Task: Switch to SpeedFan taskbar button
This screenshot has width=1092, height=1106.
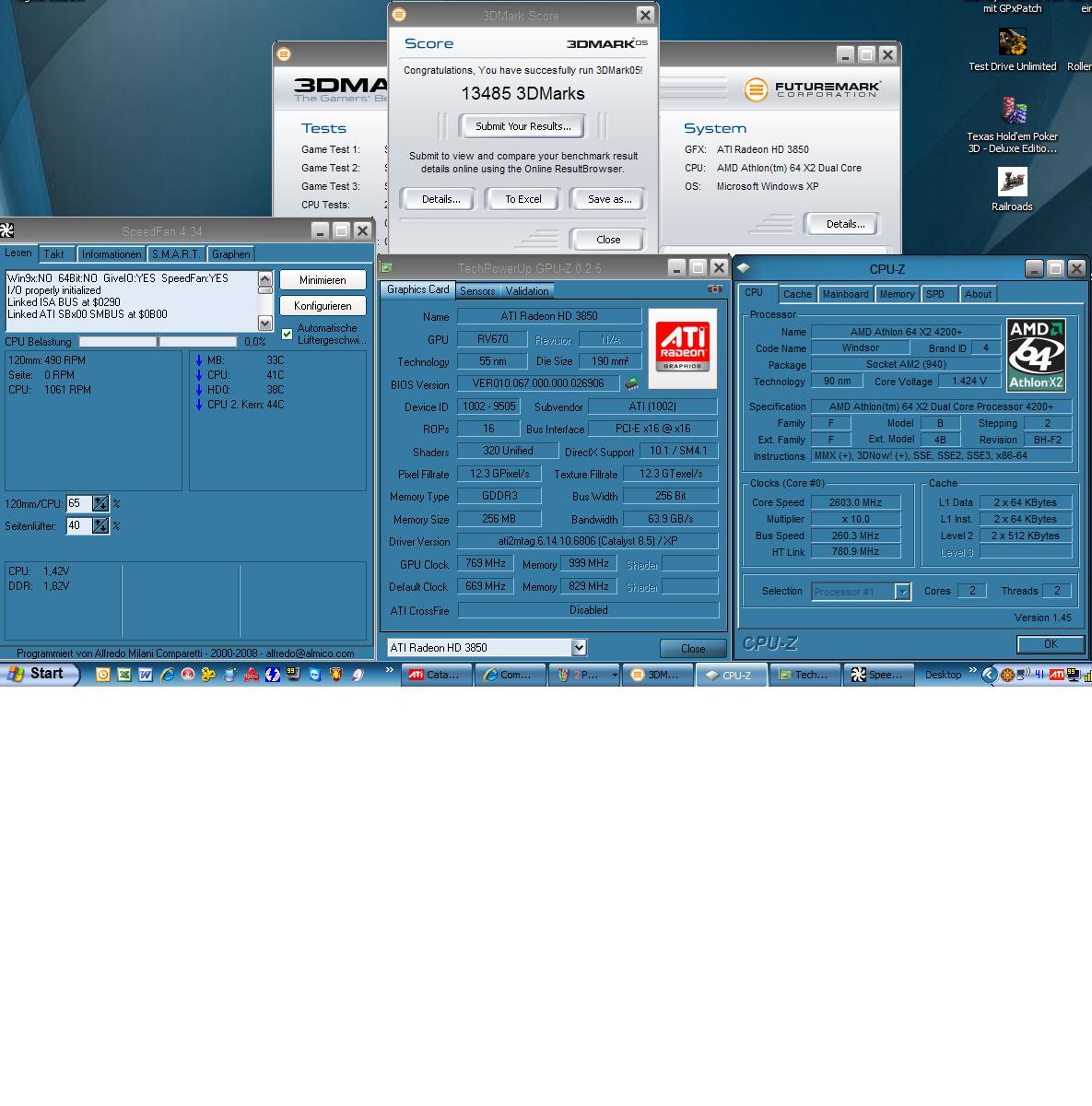Action: pyautogui.click(x=879, y=675)
